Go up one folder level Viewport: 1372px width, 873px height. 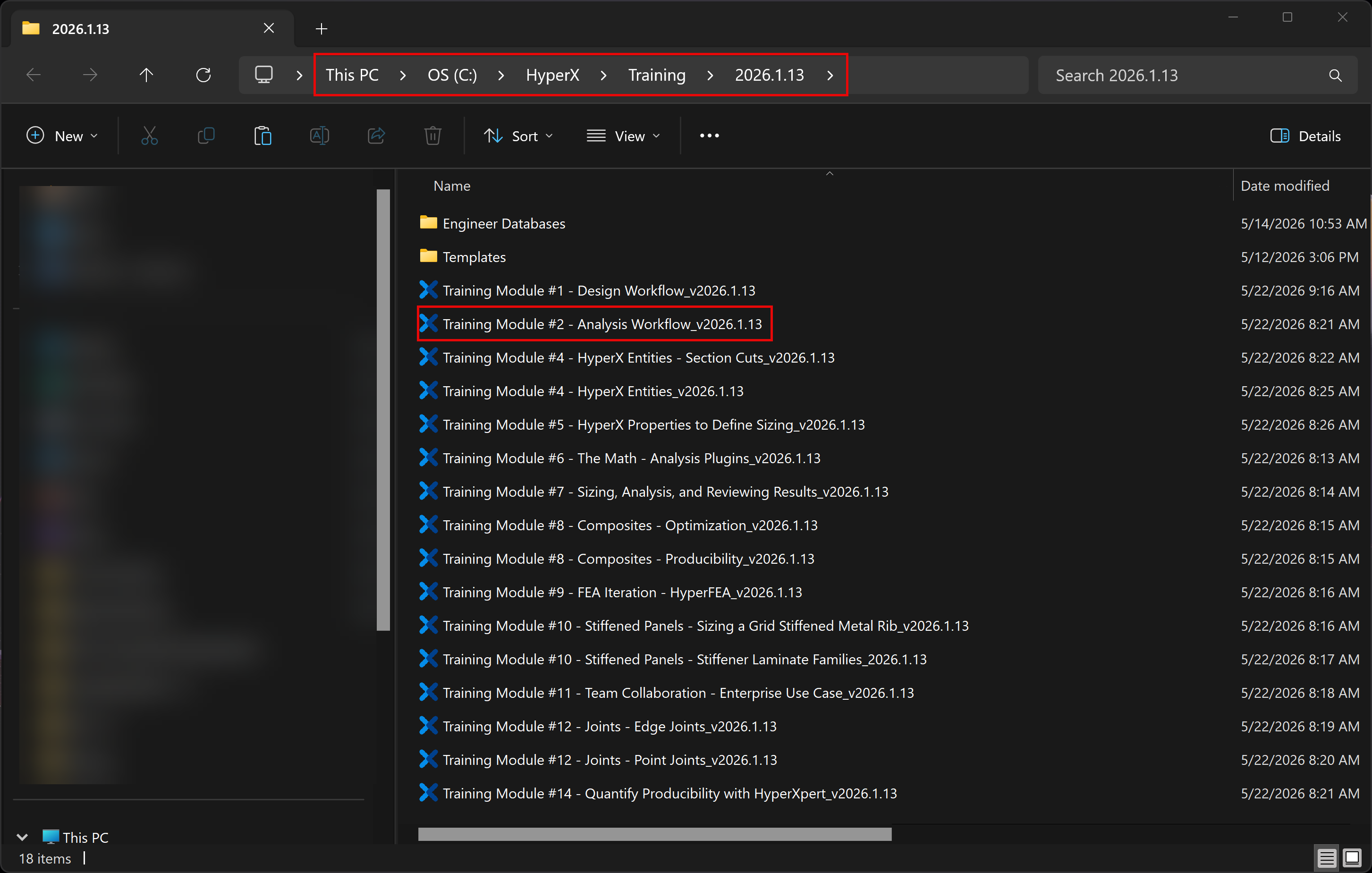coord(146,75)
